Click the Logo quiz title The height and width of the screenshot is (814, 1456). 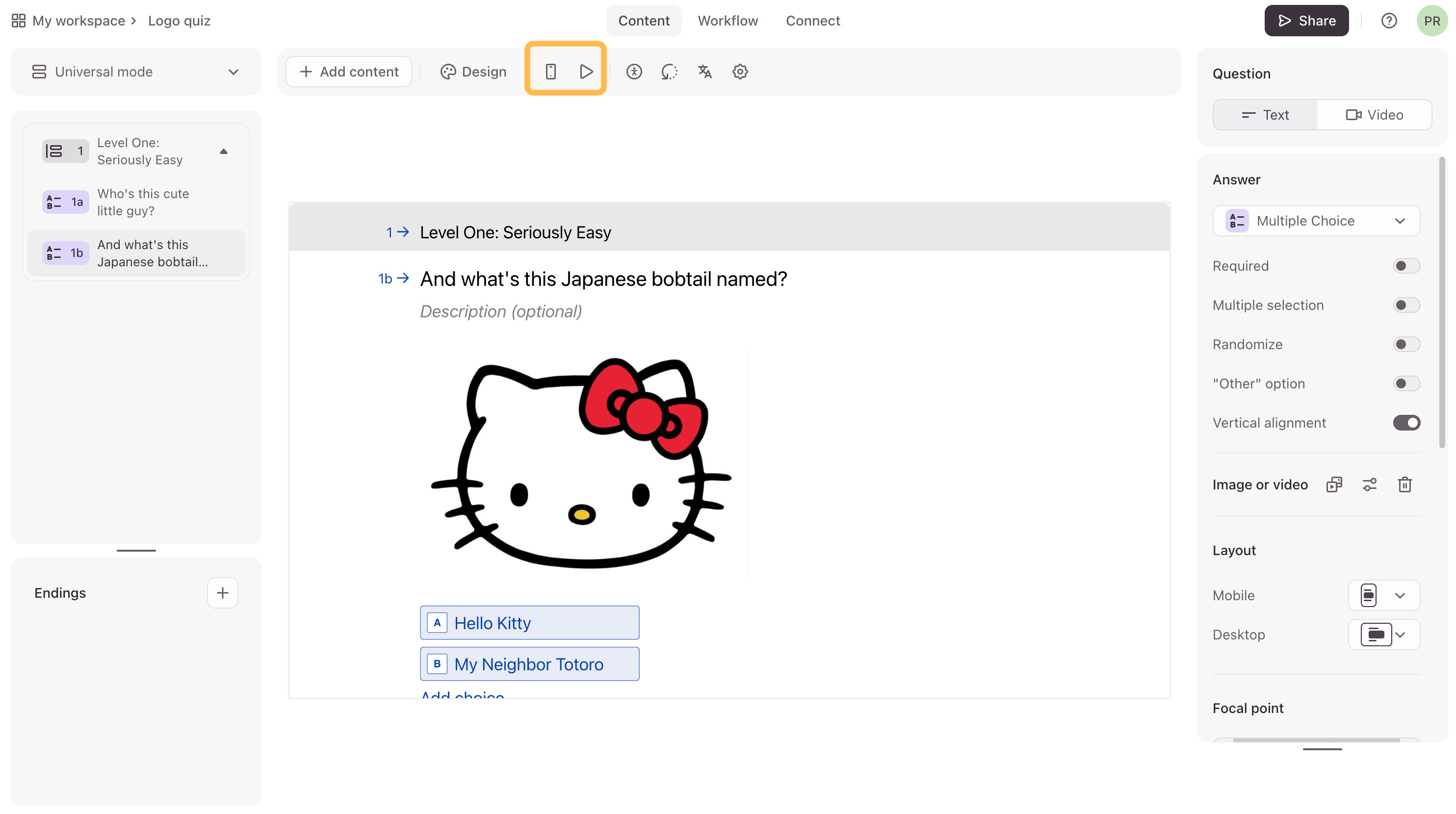pyautogui.click(x=179, y=21)
